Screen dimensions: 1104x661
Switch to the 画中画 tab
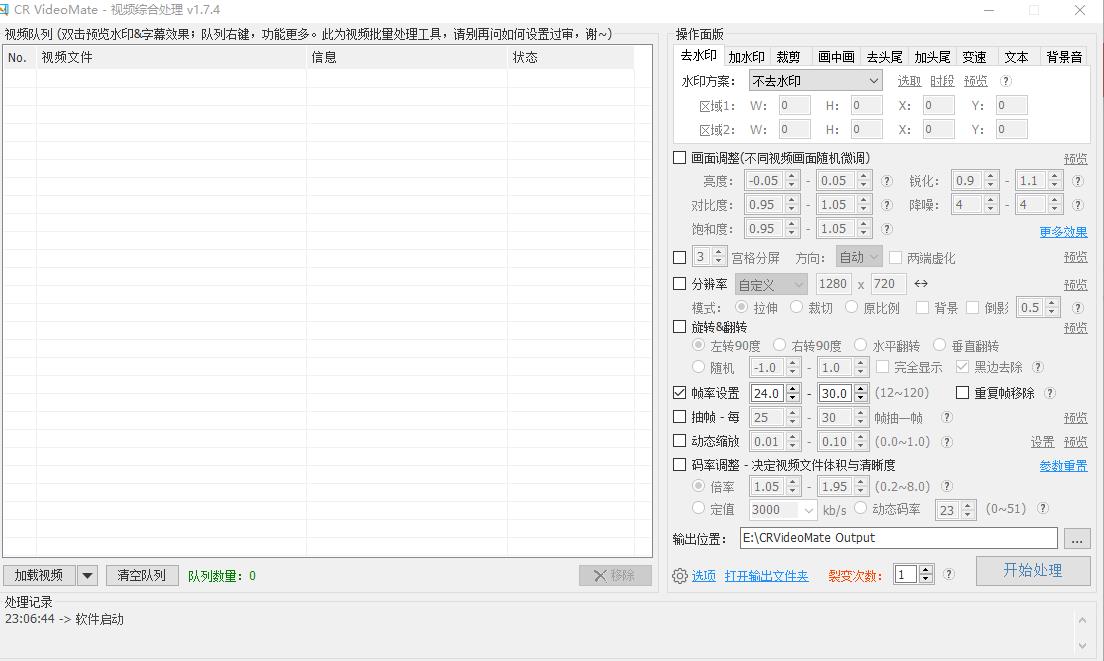pyautogui.click(x=836, y=56)
